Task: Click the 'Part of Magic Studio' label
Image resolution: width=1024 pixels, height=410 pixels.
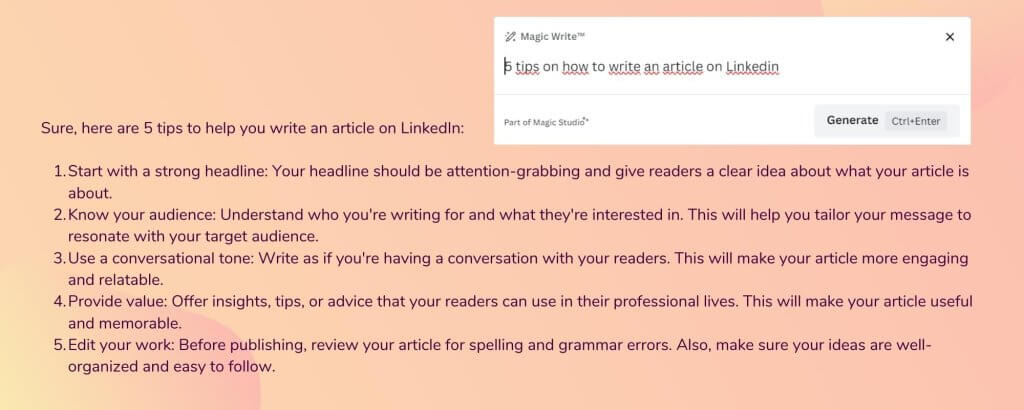Action: point(546,122)
